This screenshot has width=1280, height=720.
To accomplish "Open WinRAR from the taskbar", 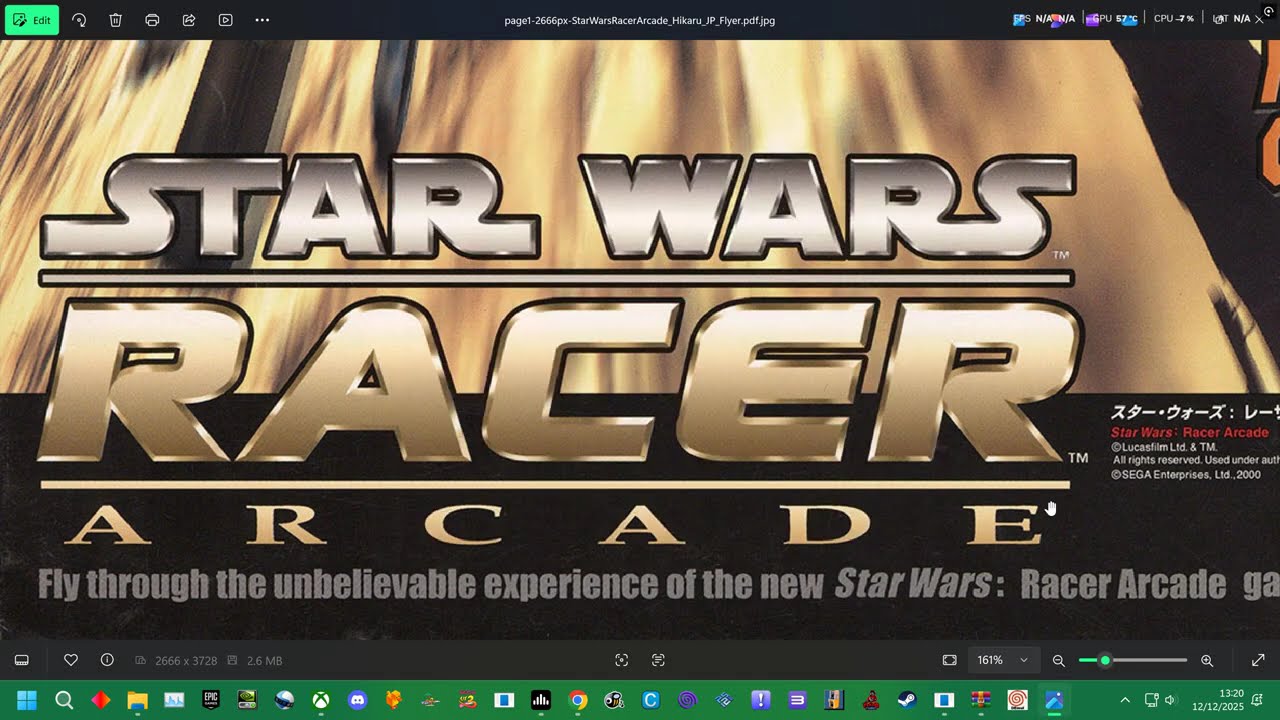I will click(x=981, y=700).
